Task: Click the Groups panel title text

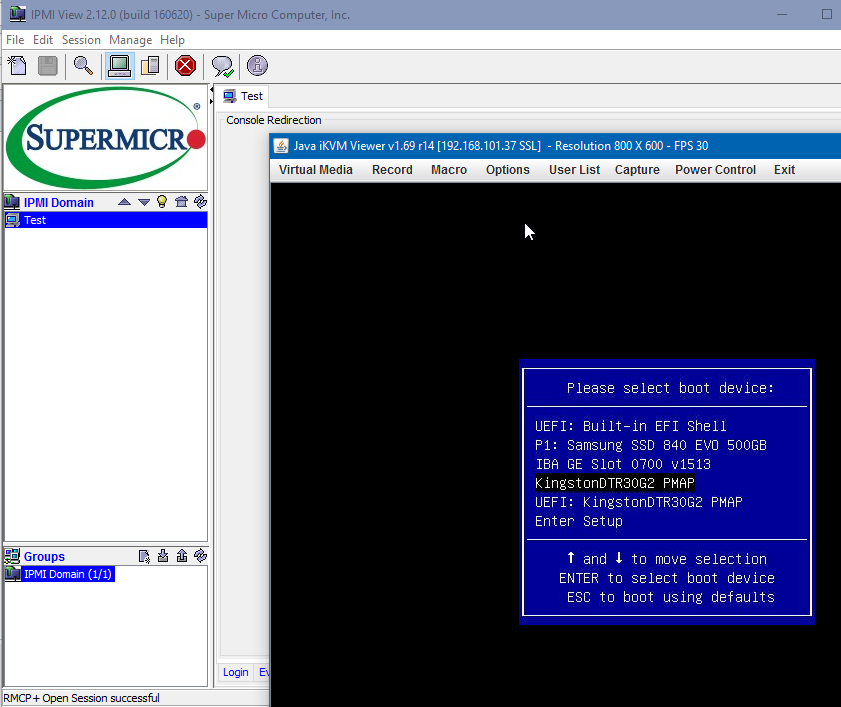Action: [x=44, y=556]
